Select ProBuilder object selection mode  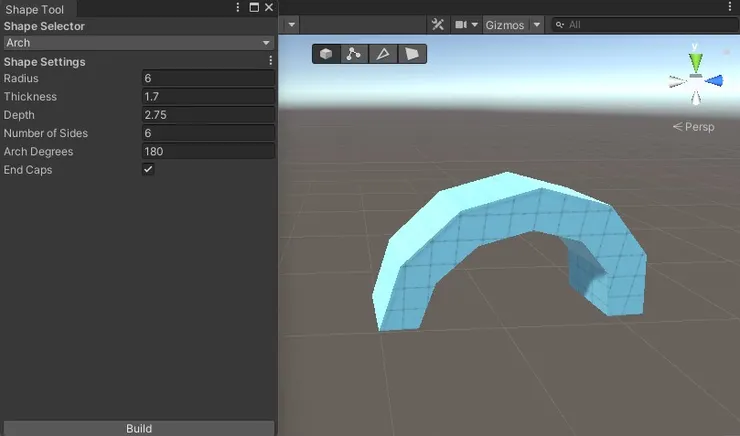click(326, 54)
